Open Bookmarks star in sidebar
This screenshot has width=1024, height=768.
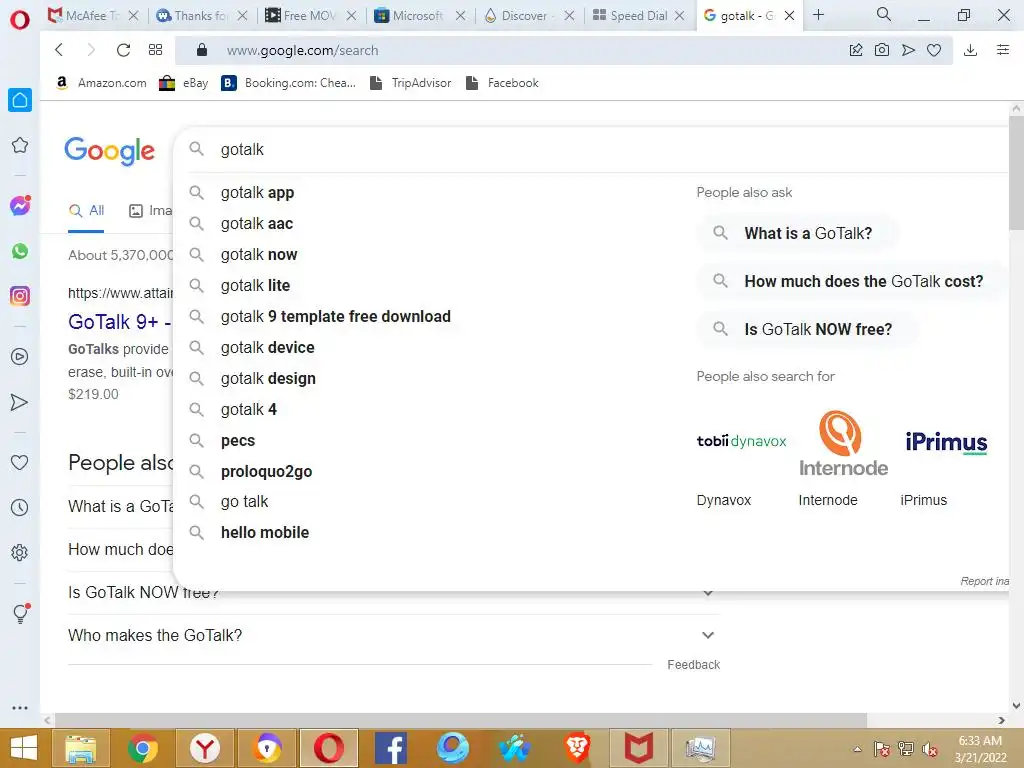click(x=20, y=145)
